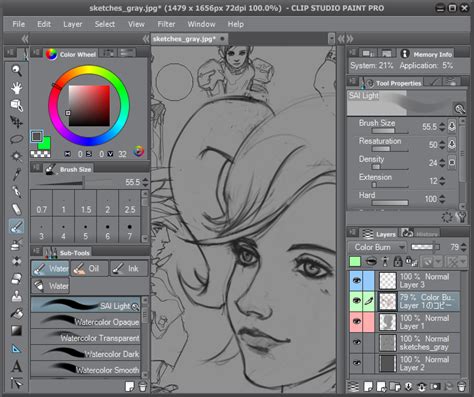Viewport: 474px width, 397px height.
Task: Select the Pencil tool
Action: [x=16, y=209]
